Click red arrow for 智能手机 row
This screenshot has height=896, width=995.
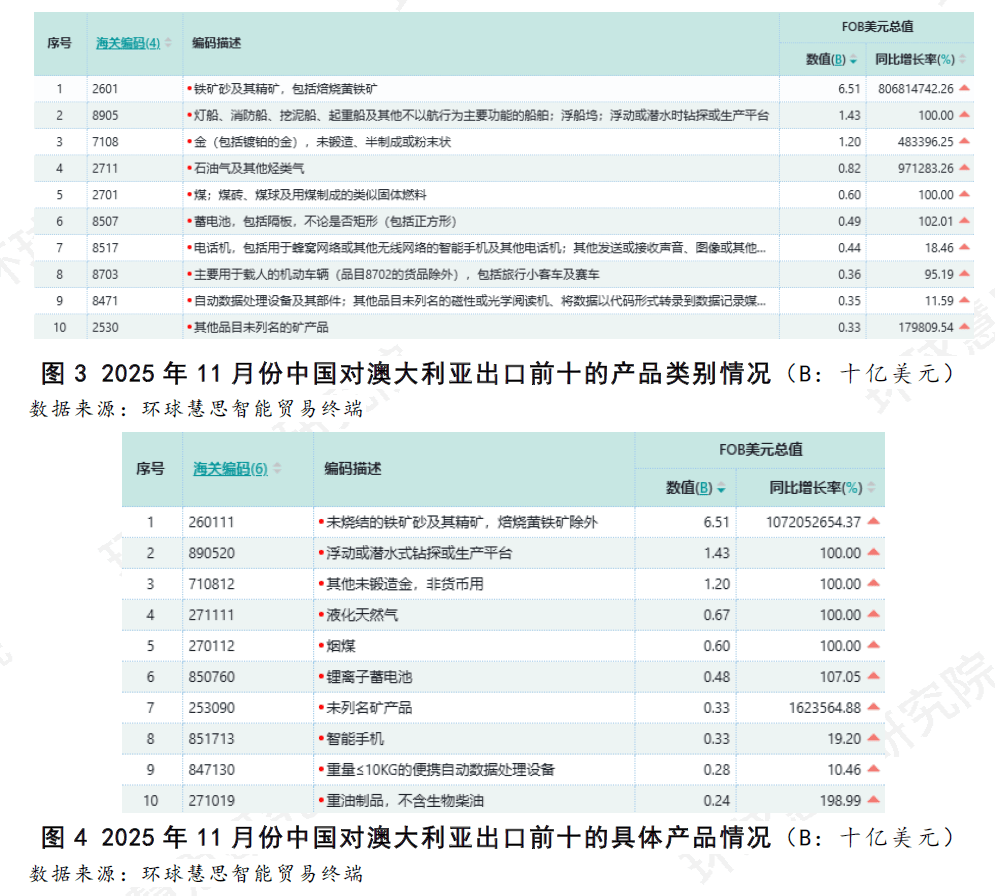873,739
